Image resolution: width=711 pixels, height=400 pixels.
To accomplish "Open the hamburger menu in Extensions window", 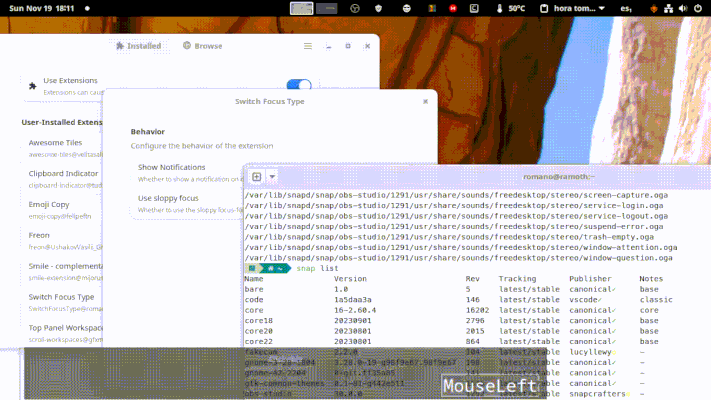I will [x=308, y=46].
